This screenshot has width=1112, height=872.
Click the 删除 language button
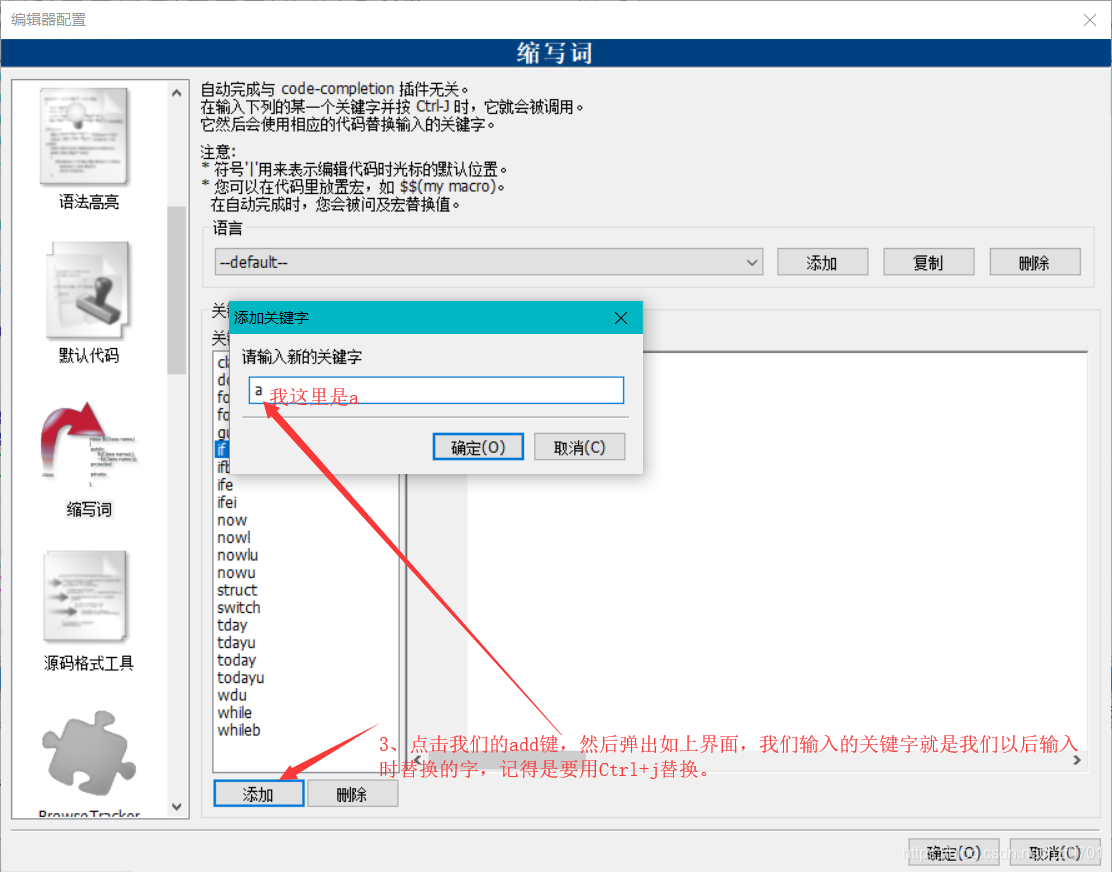tap(1035, 262)
